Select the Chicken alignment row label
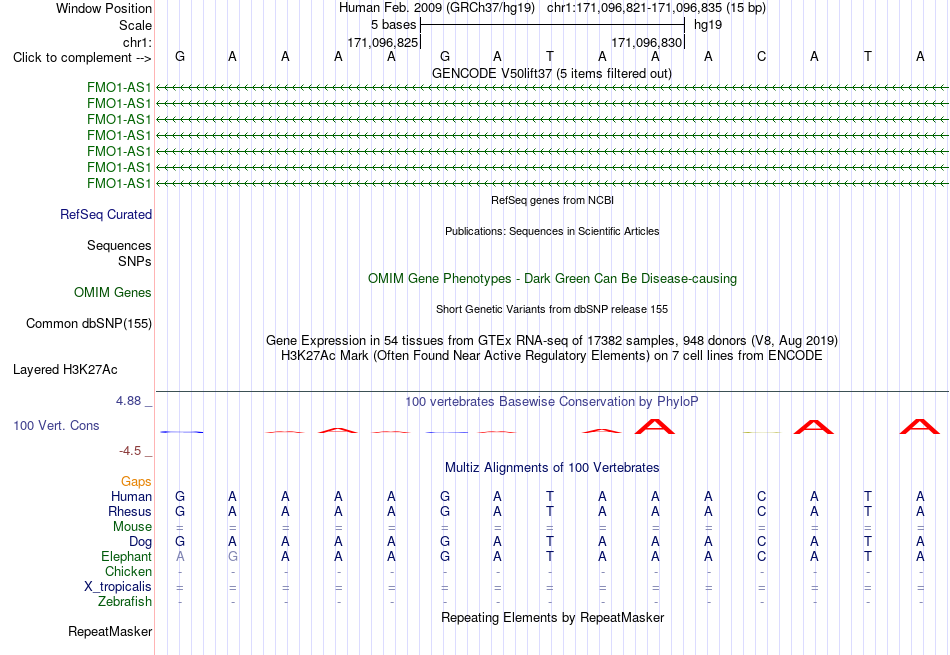Screen dimensions: 950x655 coord(128,571)
